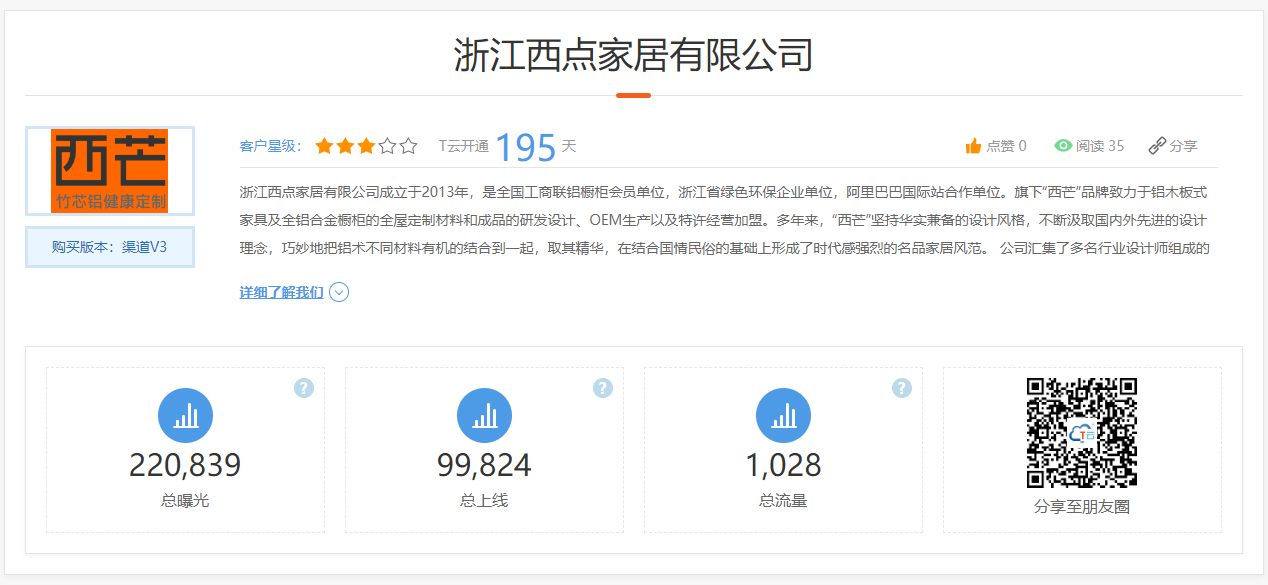Click the 分享至朋友圈 label
Viewport: 1268px width, 585px height.
[x=1082, y=507]
